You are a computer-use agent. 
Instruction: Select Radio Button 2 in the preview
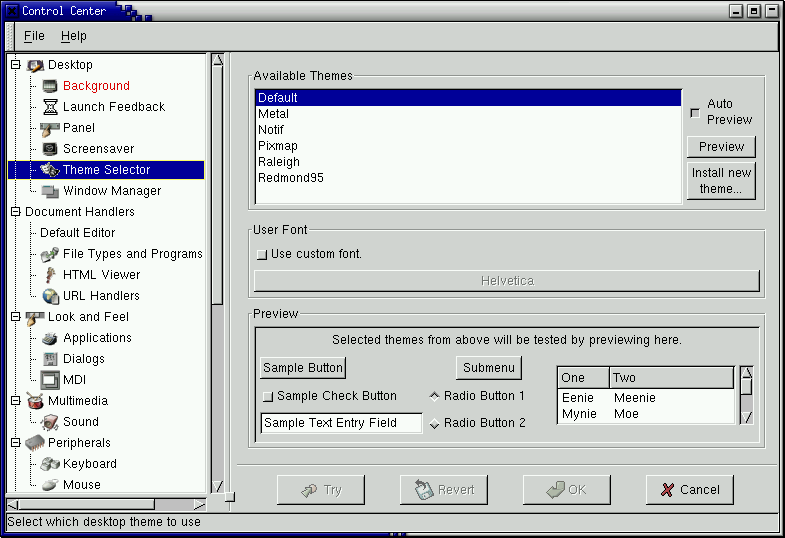pos(434,423)
